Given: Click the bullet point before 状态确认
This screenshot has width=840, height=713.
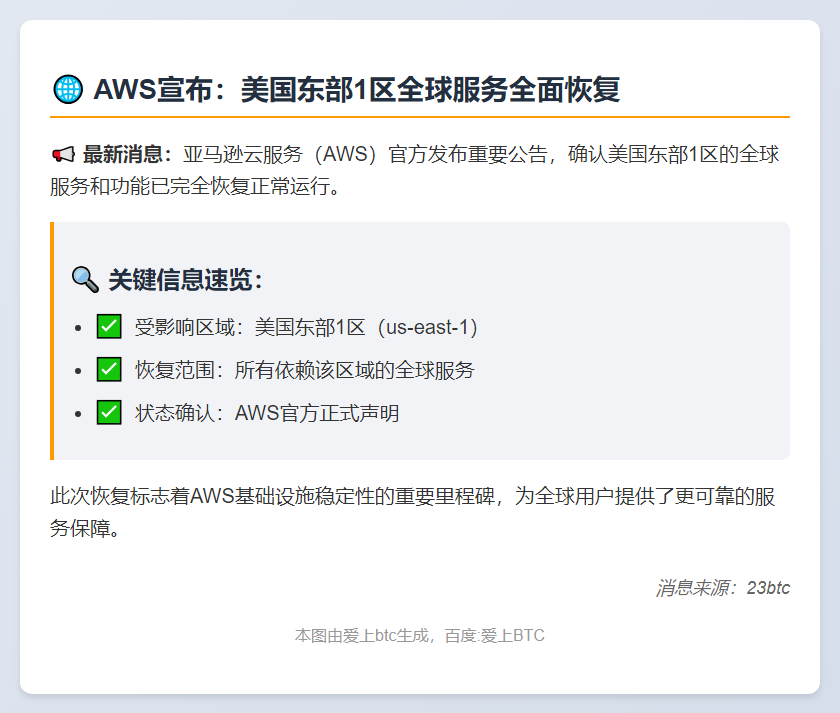Looking at the screenshot, I should (79, 413).
